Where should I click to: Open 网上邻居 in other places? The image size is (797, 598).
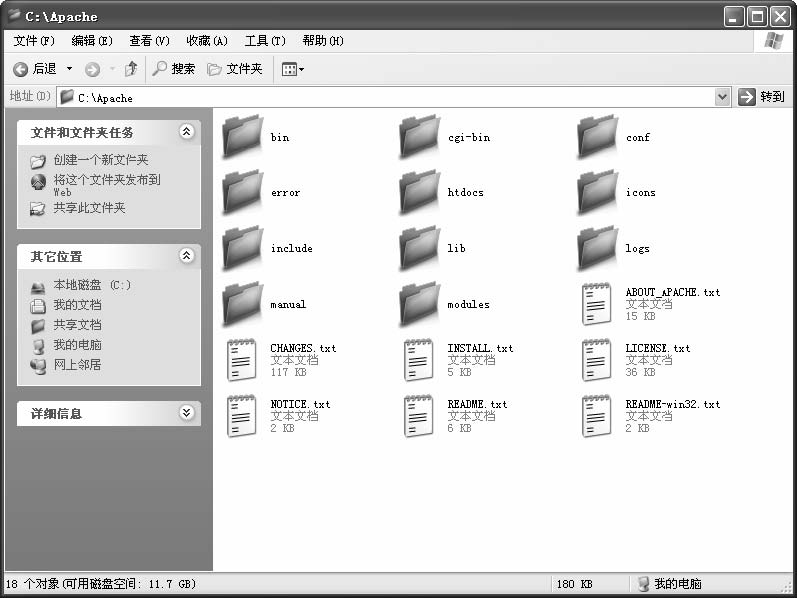coord(77,365)
